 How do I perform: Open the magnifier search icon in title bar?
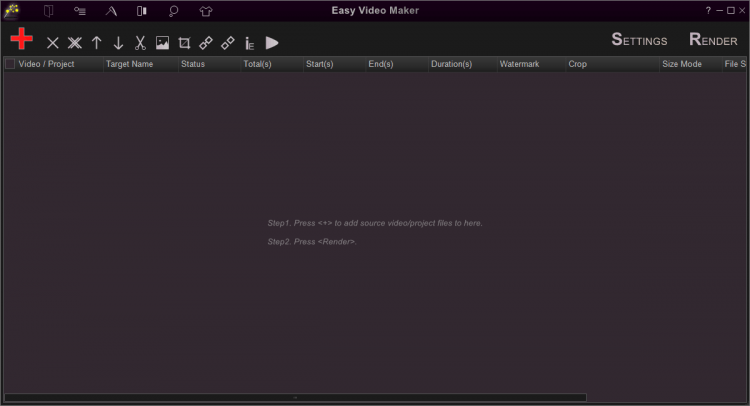(x=173, y=11)
